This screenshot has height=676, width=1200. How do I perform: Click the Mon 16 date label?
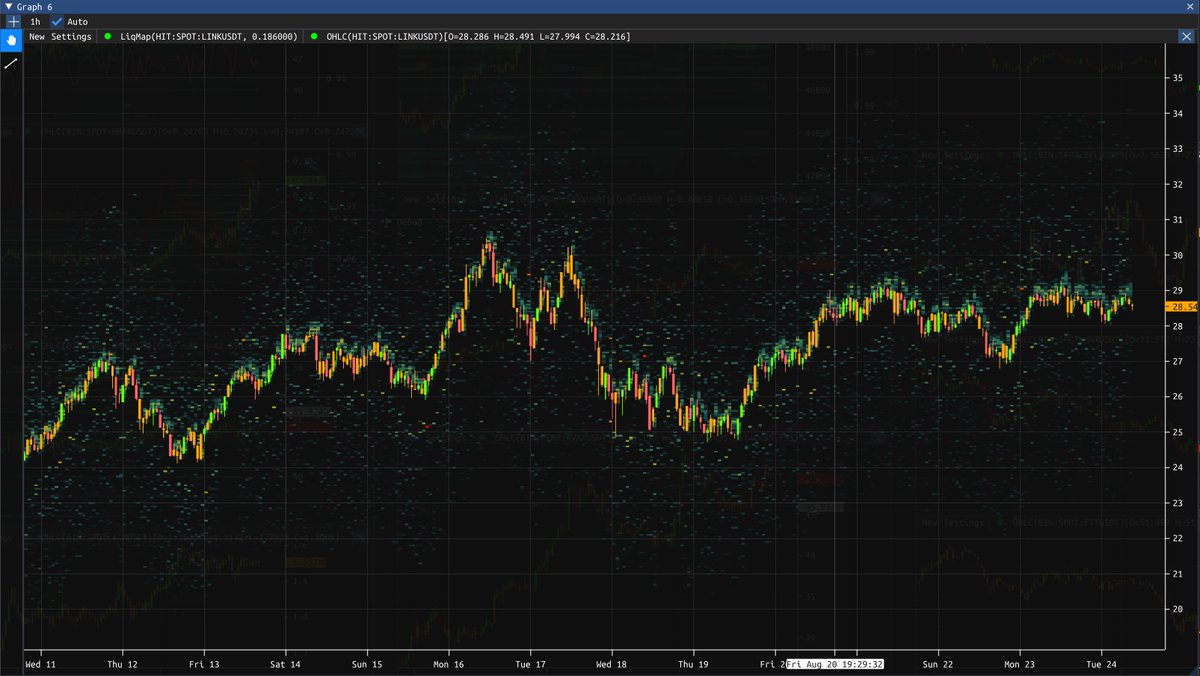tap(448, 664)
